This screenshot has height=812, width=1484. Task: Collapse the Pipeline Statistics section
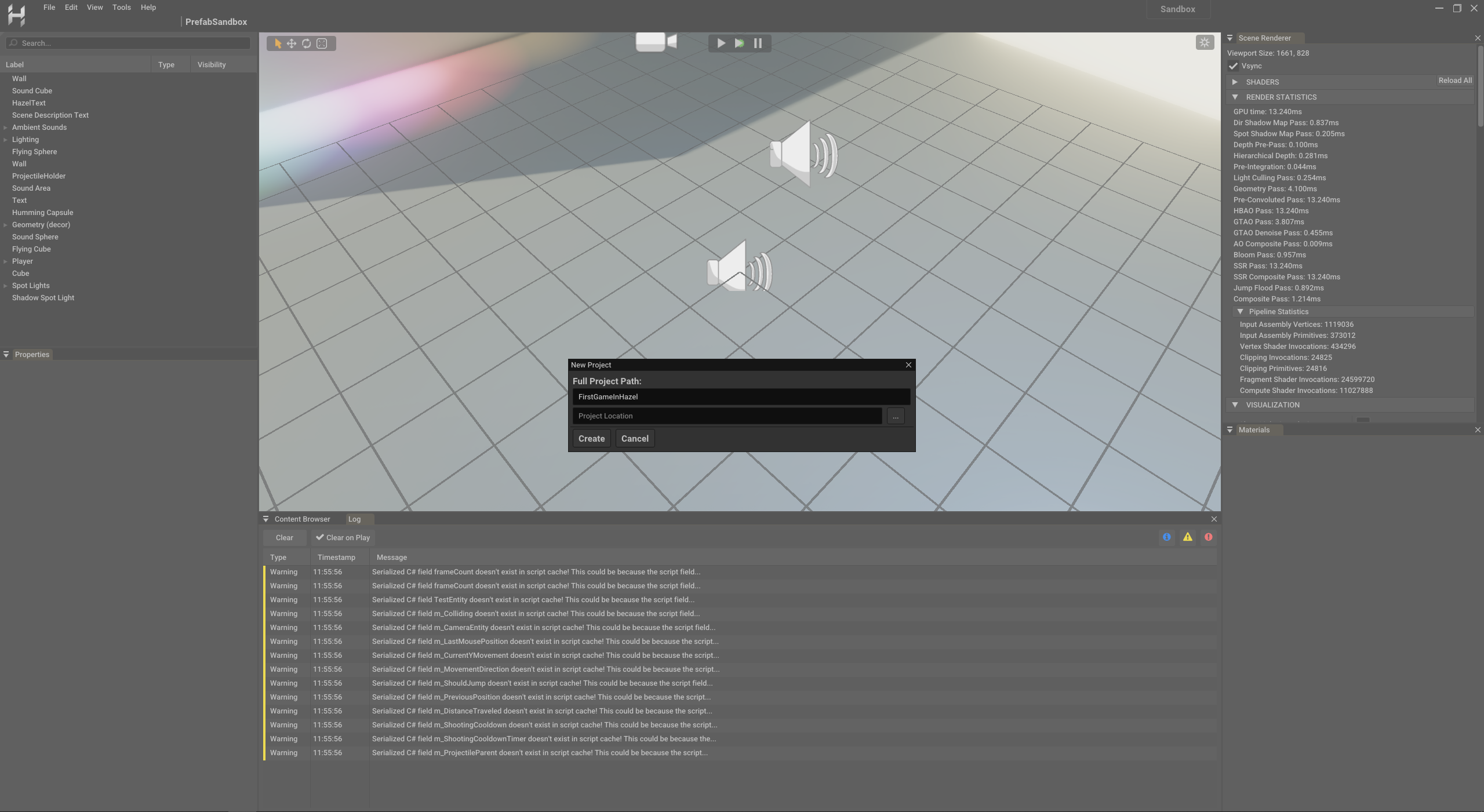[x=1241, y=311]
